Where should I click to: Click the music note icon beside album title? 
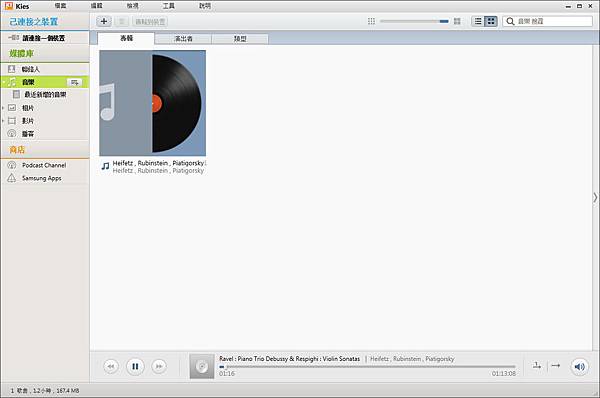(106, 166)
